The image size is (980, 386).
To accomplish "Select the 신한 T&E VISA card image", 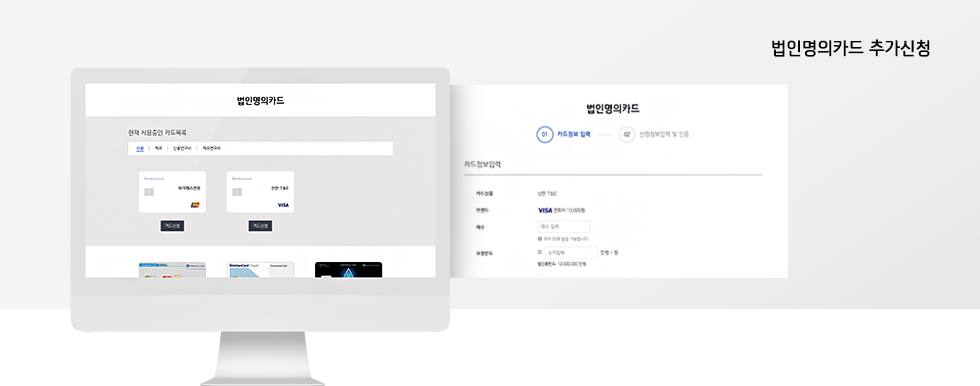I will click(x=260, y=192).
